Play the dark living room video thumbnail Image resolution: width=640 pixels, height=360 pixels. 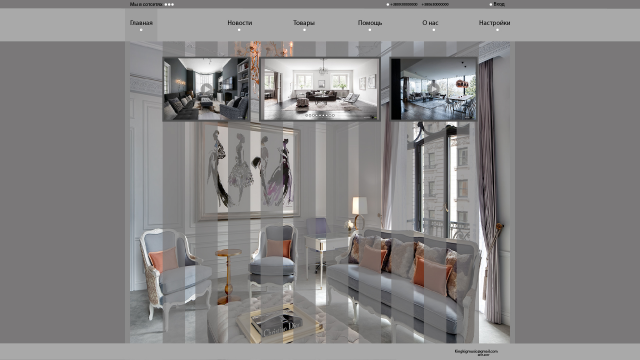coord(207,89)
